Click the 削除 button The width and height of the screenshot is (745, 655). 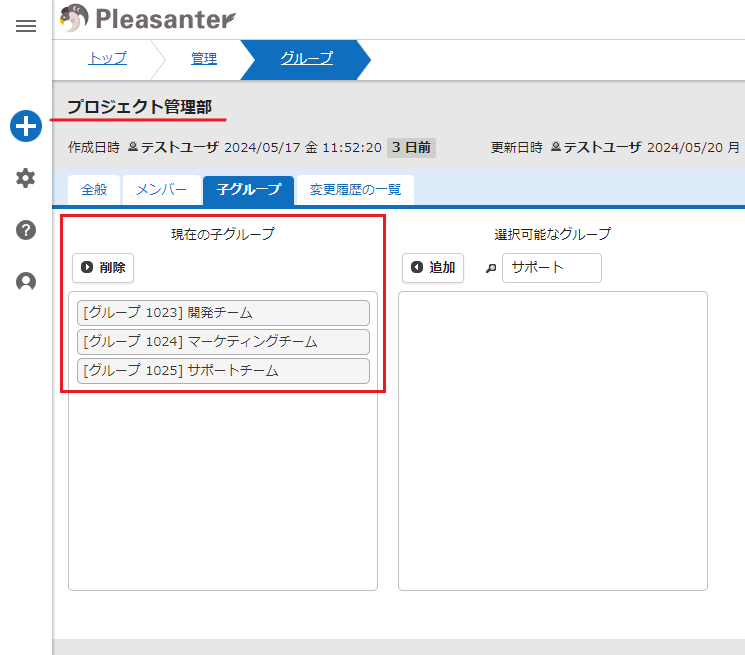[x=103, y=268]
